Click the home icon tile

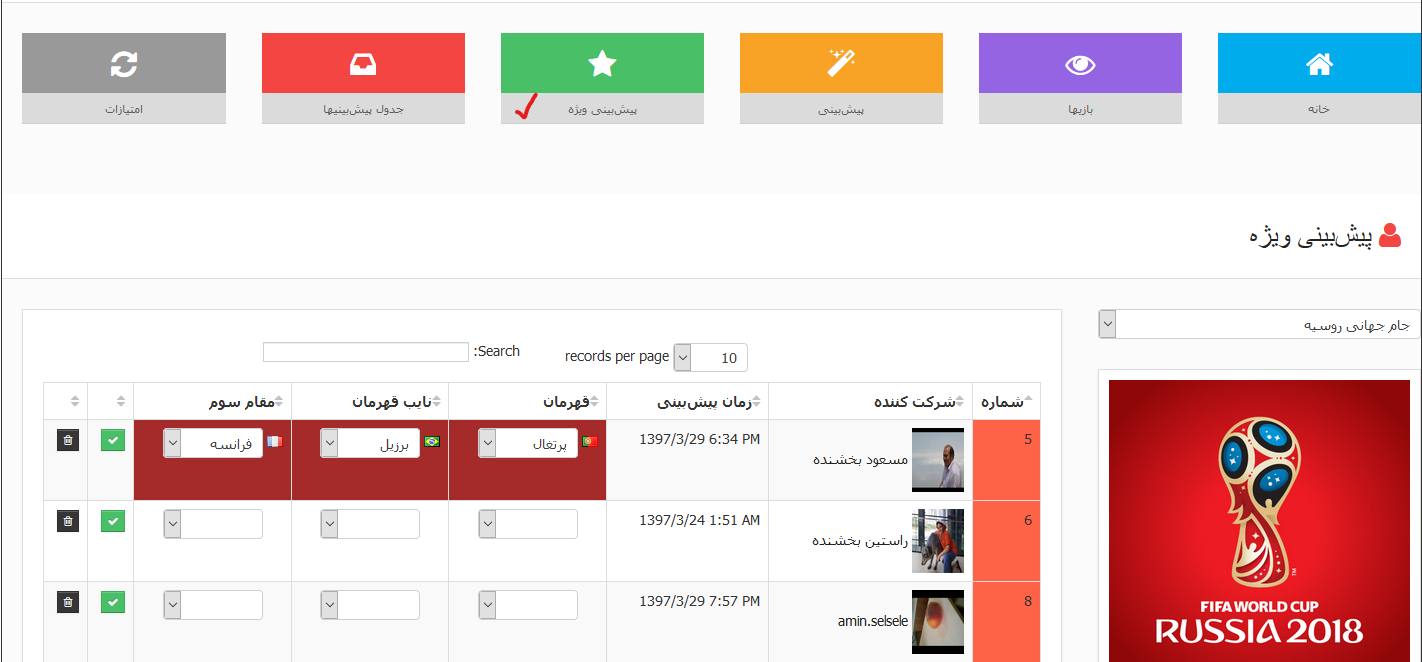1319,64
